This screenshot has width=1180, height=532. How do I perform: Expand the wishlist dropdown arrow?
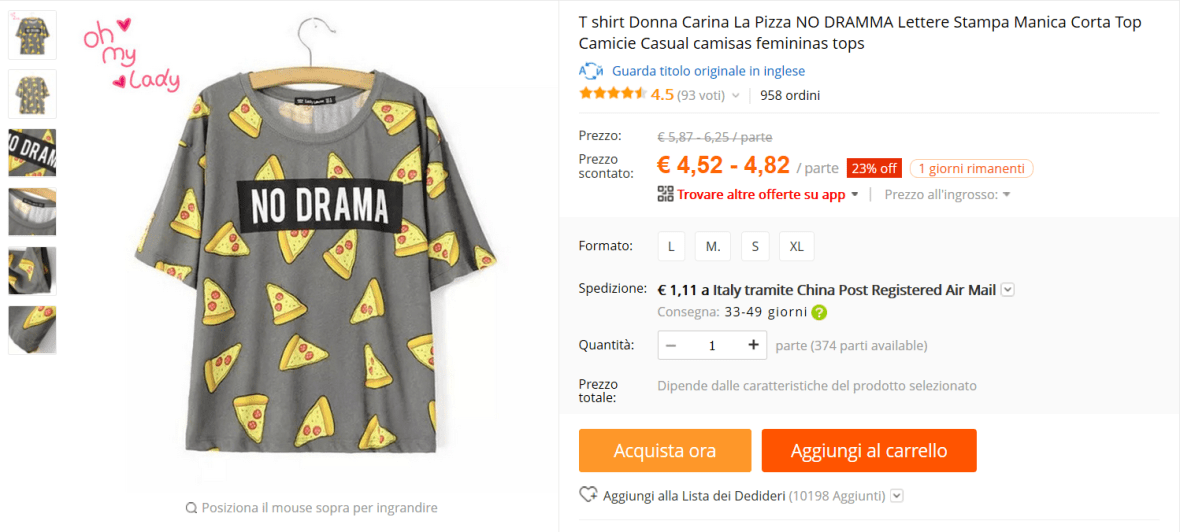pos(897,495)
